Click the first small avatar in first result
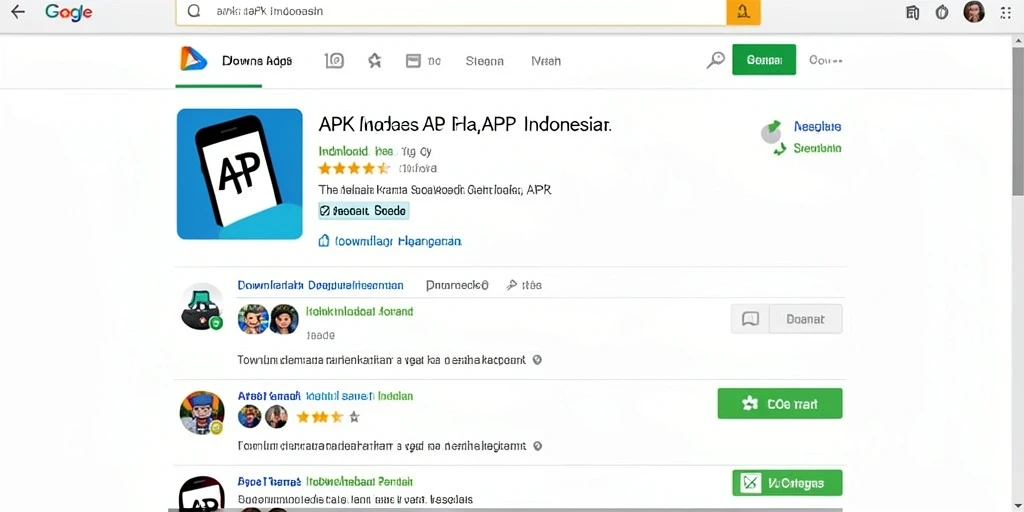This screenshot has width=1024, height=512. tap(253, 319)
